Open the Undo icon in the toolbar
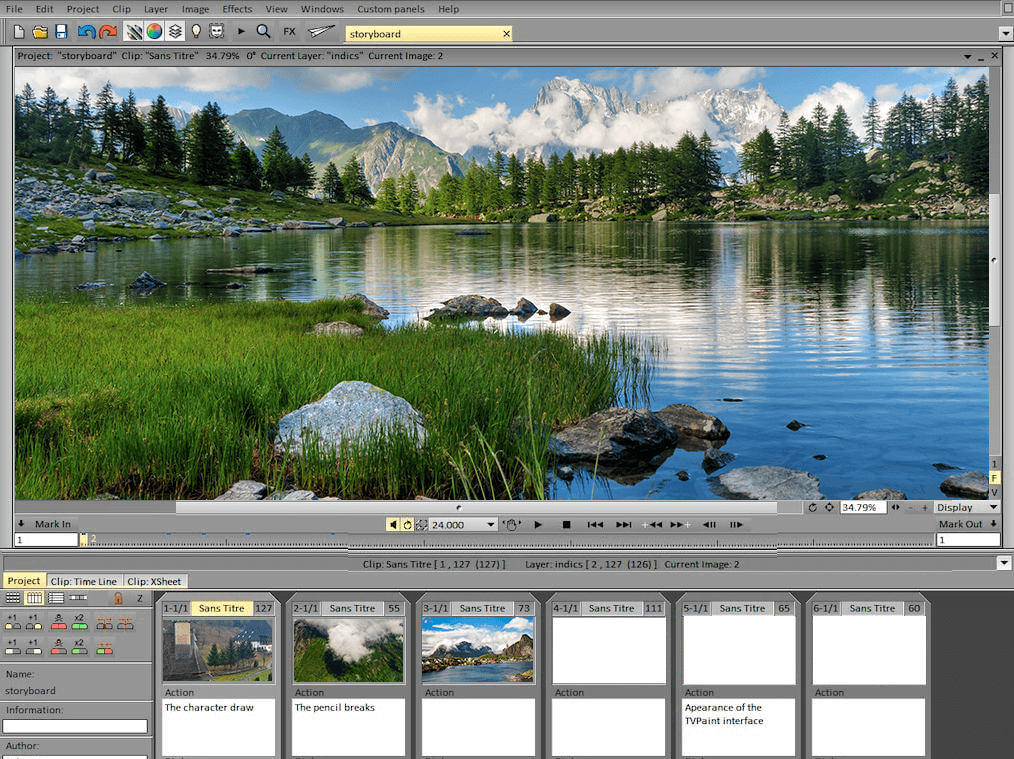1014x759 pixels. 85,31
